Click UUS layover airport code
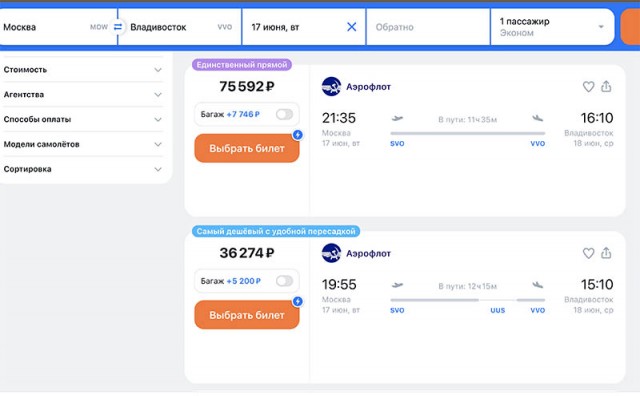 (498, 310)
